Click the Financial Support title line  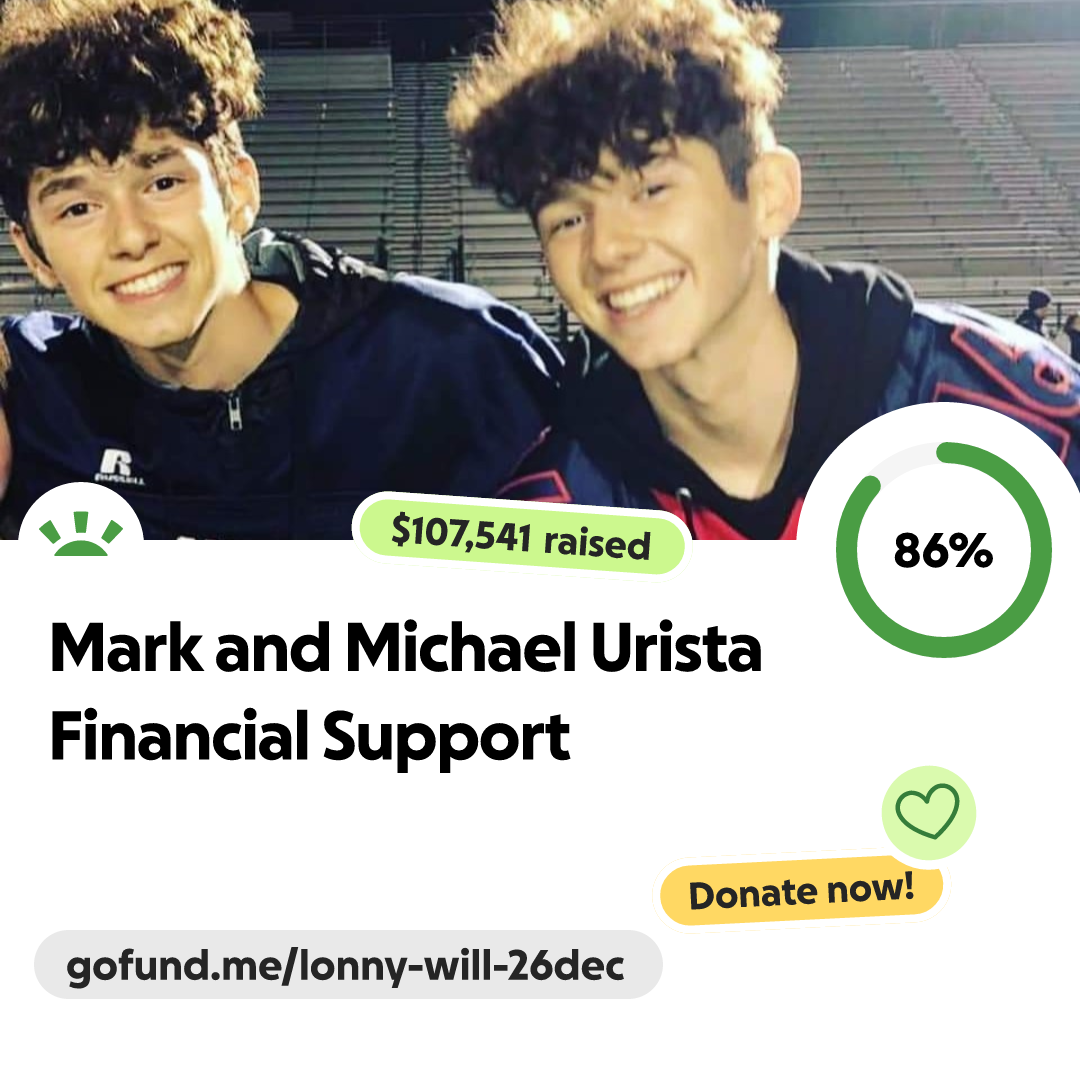tap(310, 738)
